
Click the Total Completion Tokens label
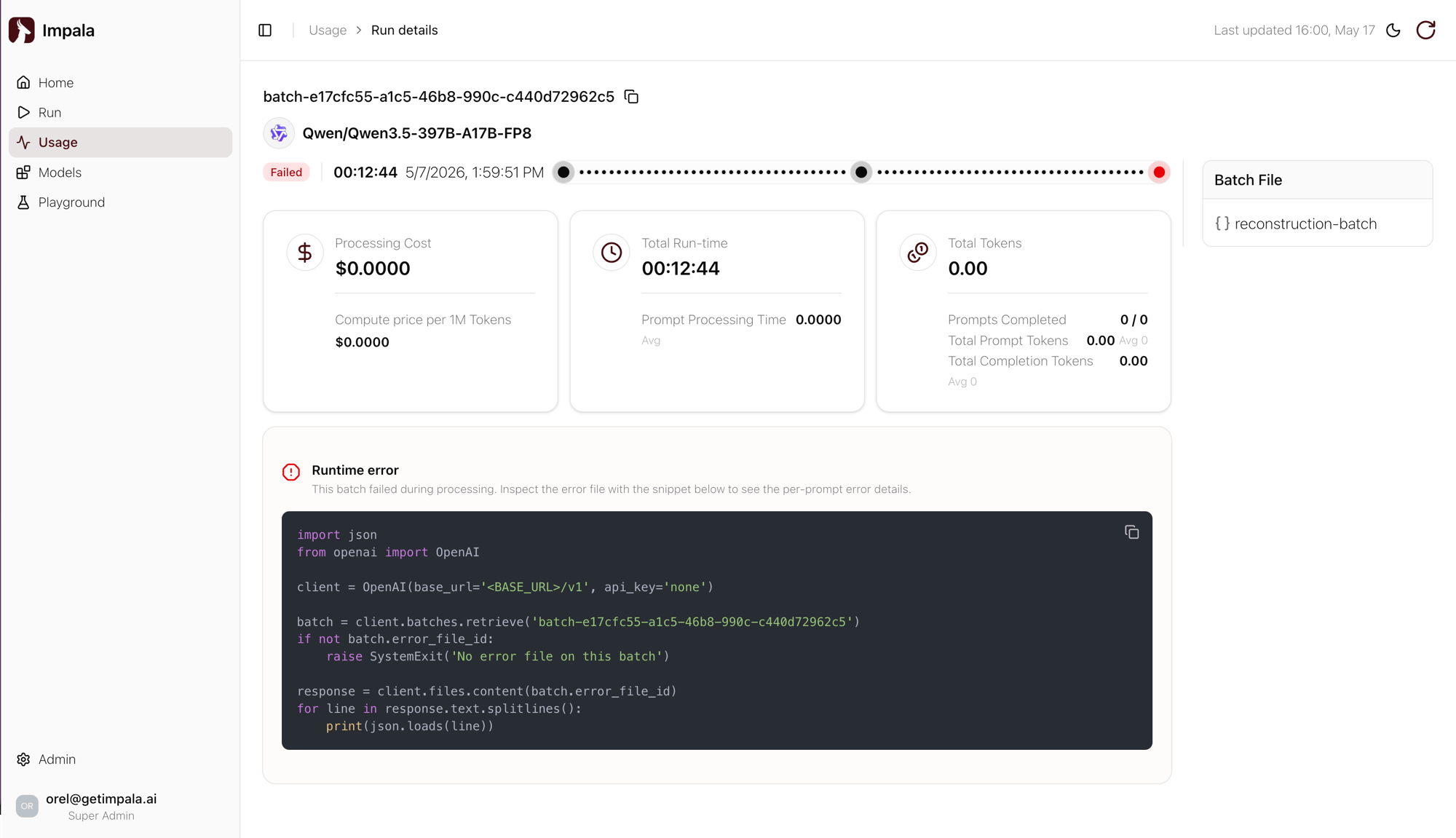coord(1021,361)
